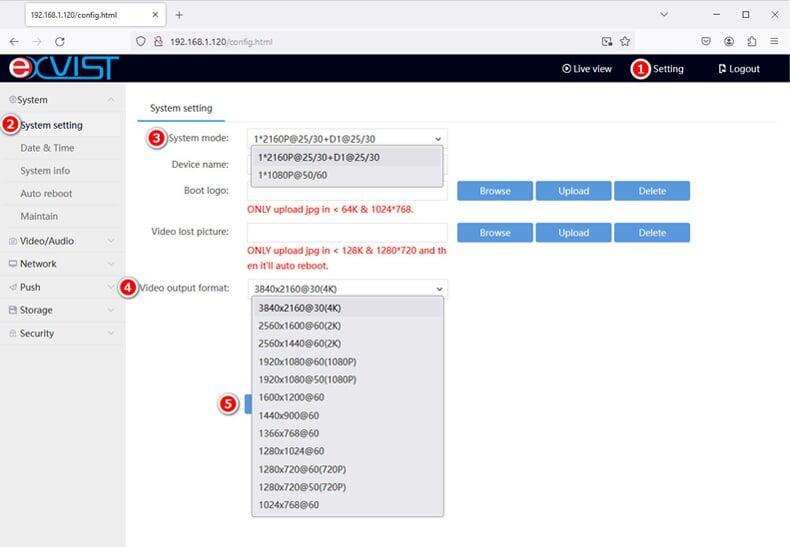
Task: Expand the Network sidebar section
Action: tap(38, 264)
